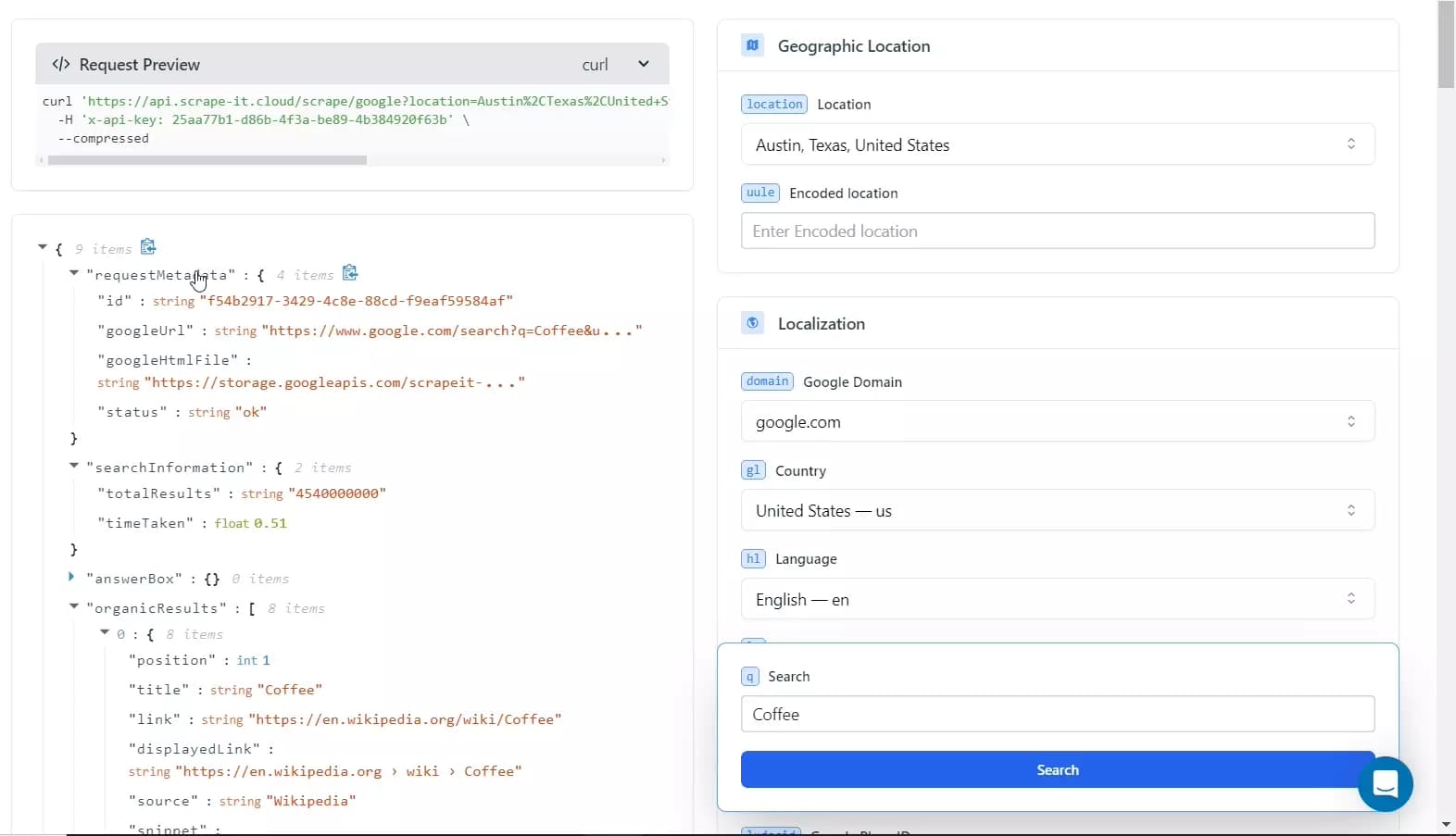Click the domain parameter tag

click(767, 381)
